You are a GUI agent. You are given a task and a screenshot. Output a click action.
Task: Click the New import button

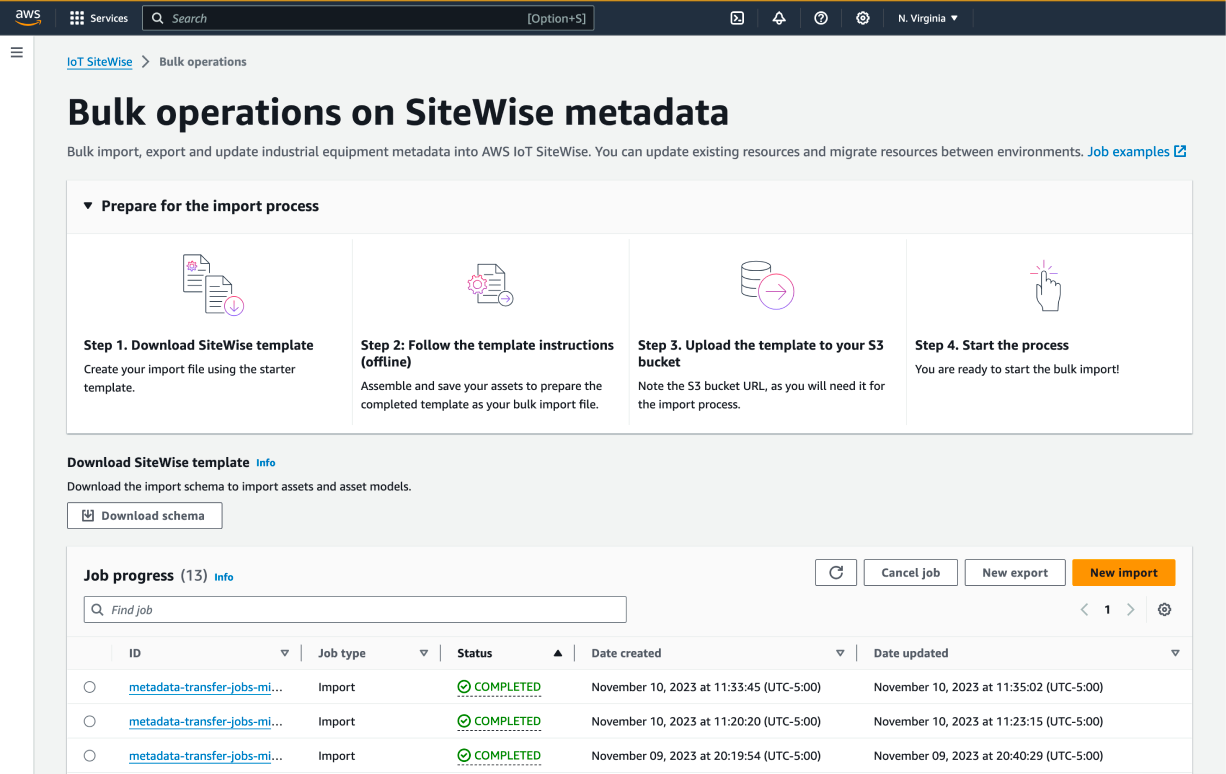click(x=1123, y=572)
